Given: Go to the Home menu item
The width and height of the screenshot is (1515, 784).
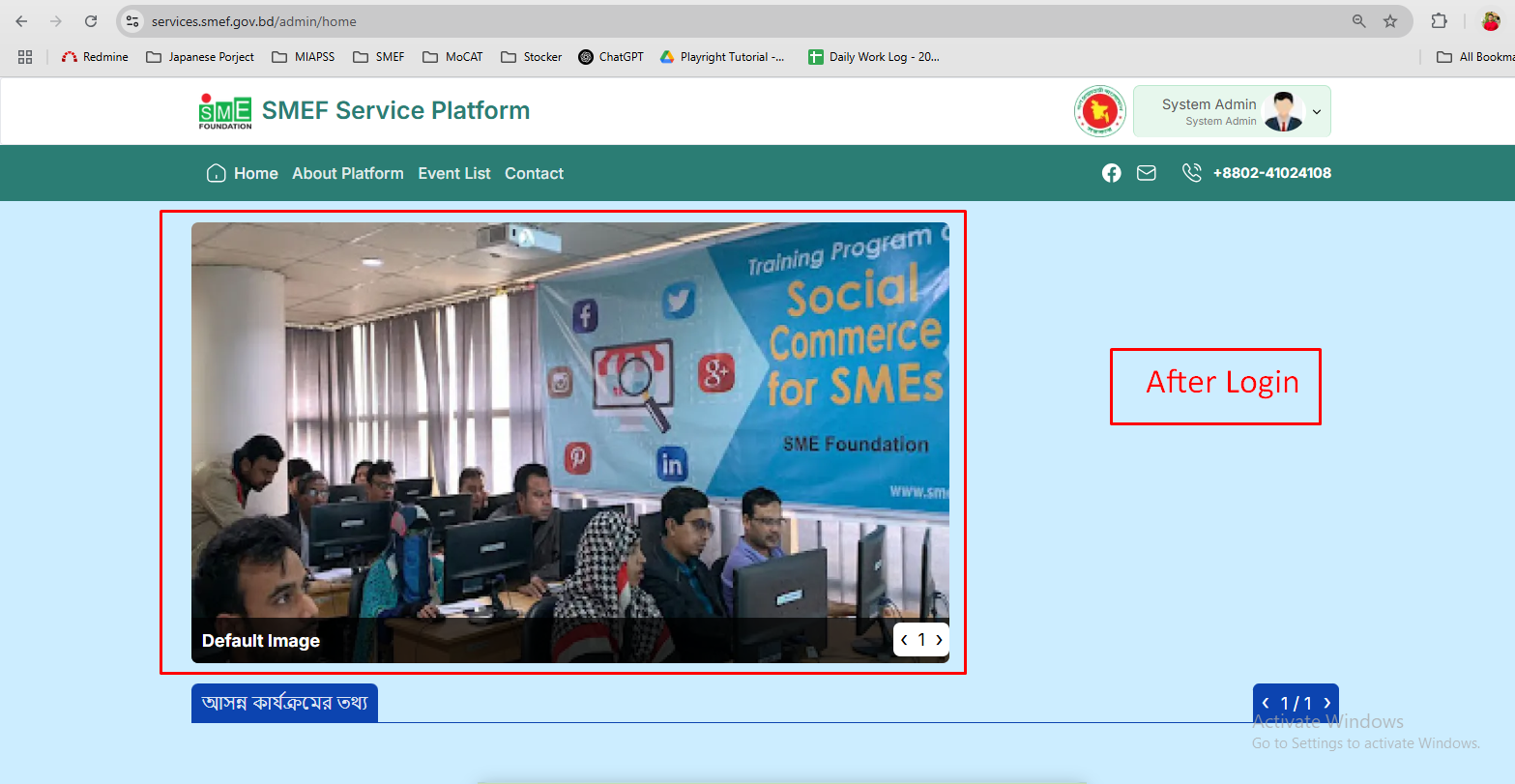Looking at the screenshot, I should pyautogui.click(x=256, y=173).
